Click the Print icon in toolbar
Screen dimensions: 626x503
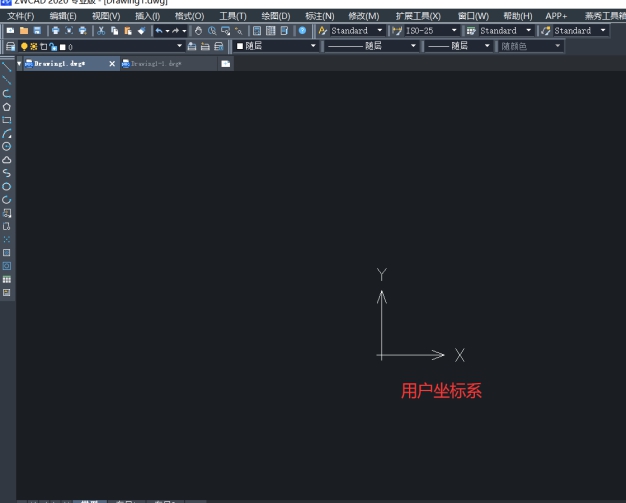tap(55, 31)
